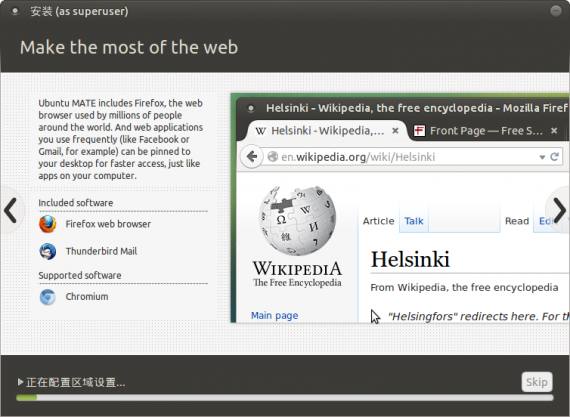Screen dimensions: 570x417
Task: Switch to Helsinki - Wikipedia tab
Action: coord(327,131)
